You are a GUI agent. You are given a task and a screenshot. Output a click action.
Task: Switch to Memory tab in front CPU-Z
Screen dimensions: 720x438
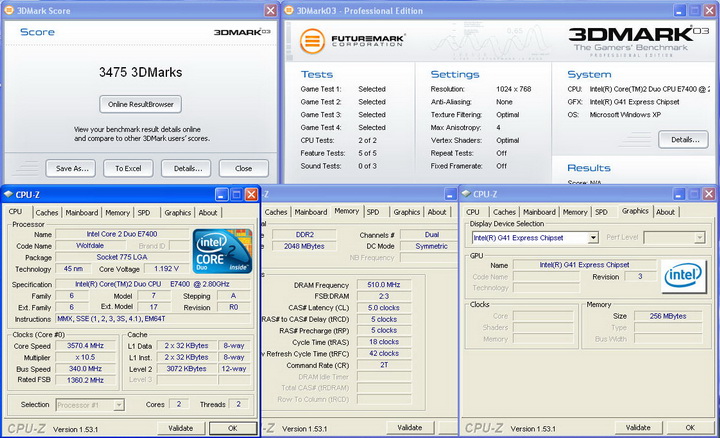coord(118,213)
